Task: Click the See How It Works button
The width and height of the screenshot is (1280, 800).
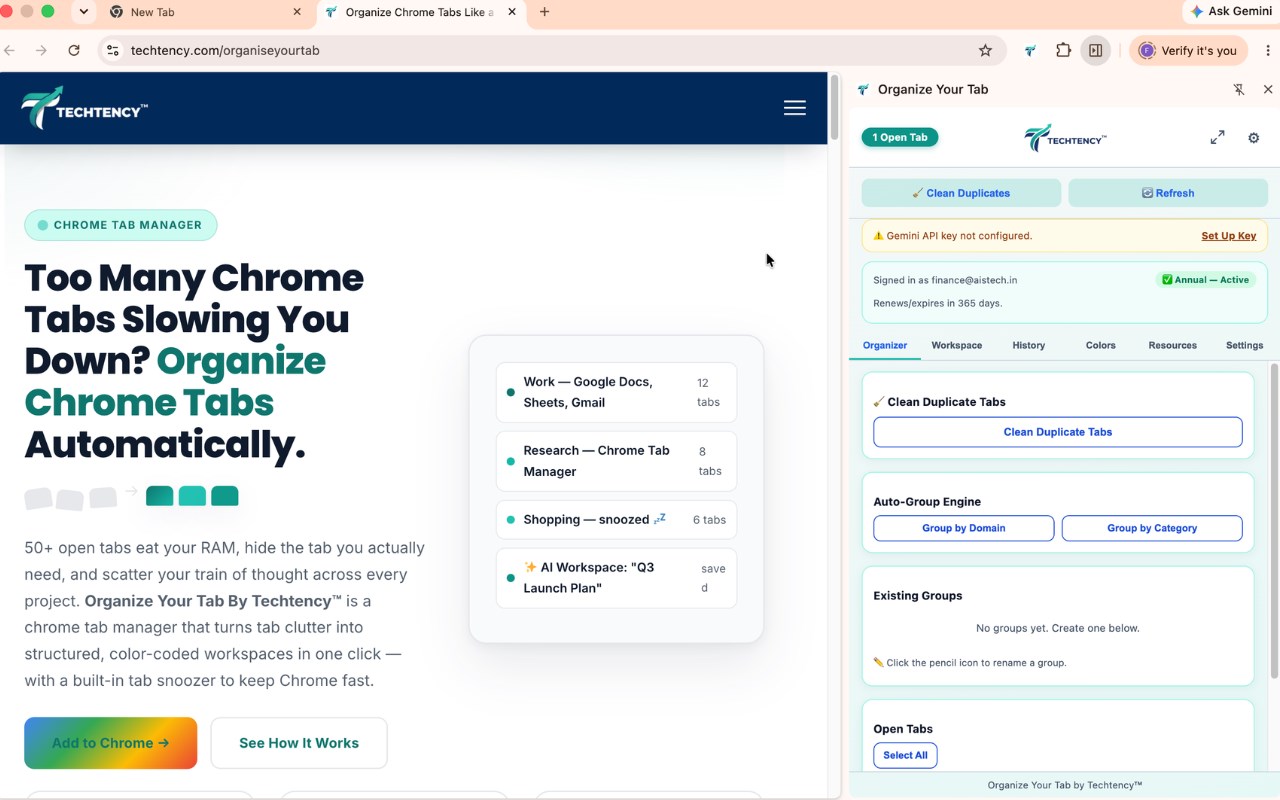Action: [299, 743]
